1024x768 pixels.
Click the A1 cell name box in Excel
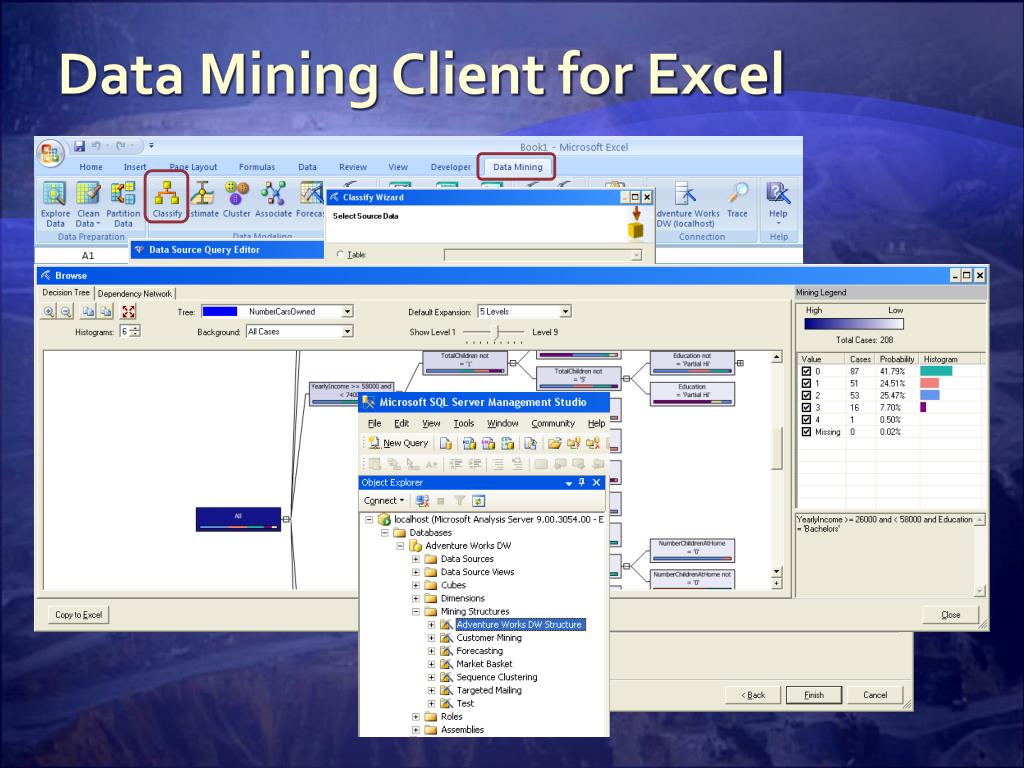[x=88, y=255]
